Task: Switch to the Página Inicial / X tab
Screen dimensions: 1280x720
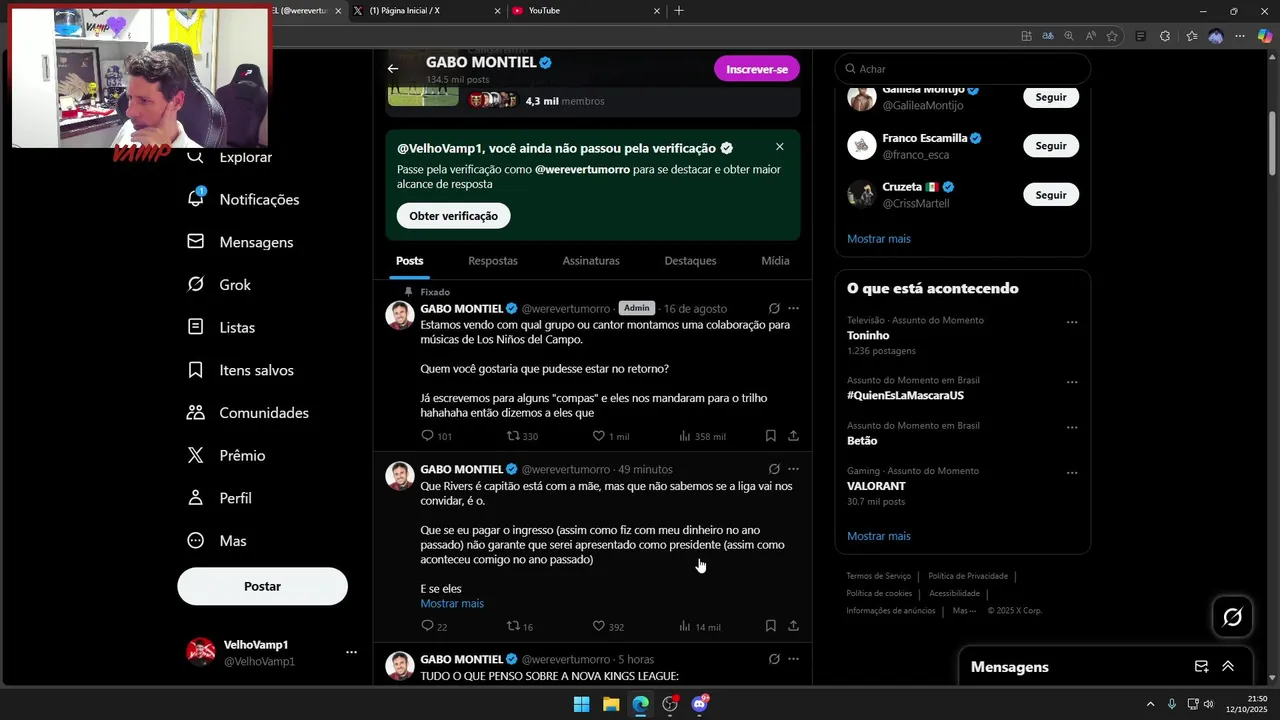Action: (x=428, y=10)
